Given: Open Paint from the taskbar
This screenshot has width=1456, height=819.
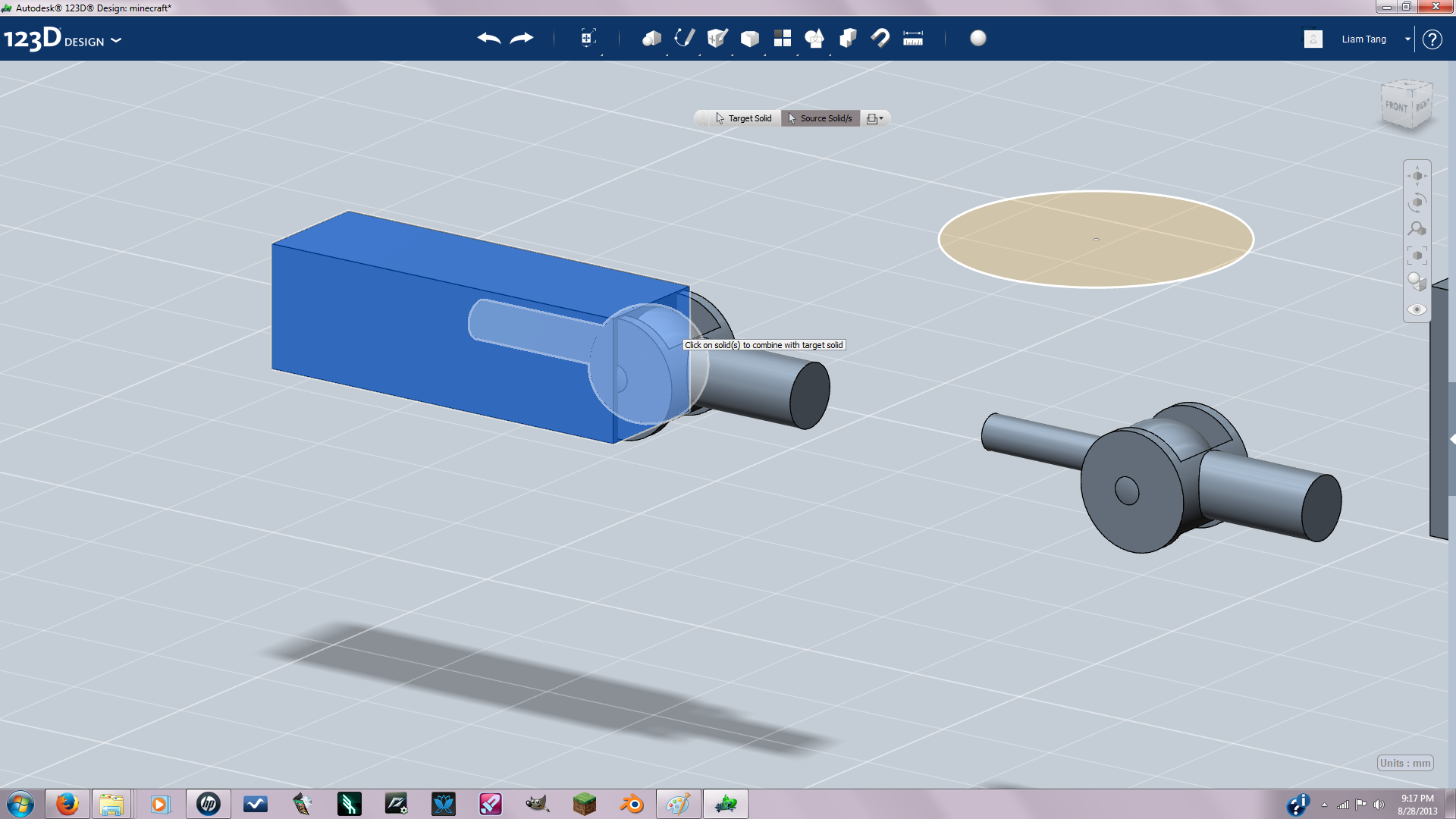Looking at the screenshot, I should point(678,804).
